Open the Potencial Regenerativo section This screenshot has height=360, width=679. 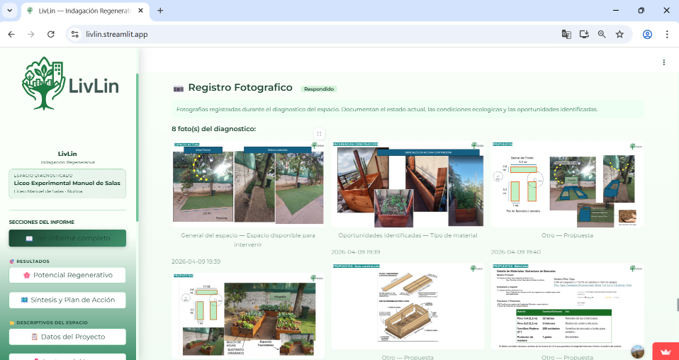(x=67, y=275)
